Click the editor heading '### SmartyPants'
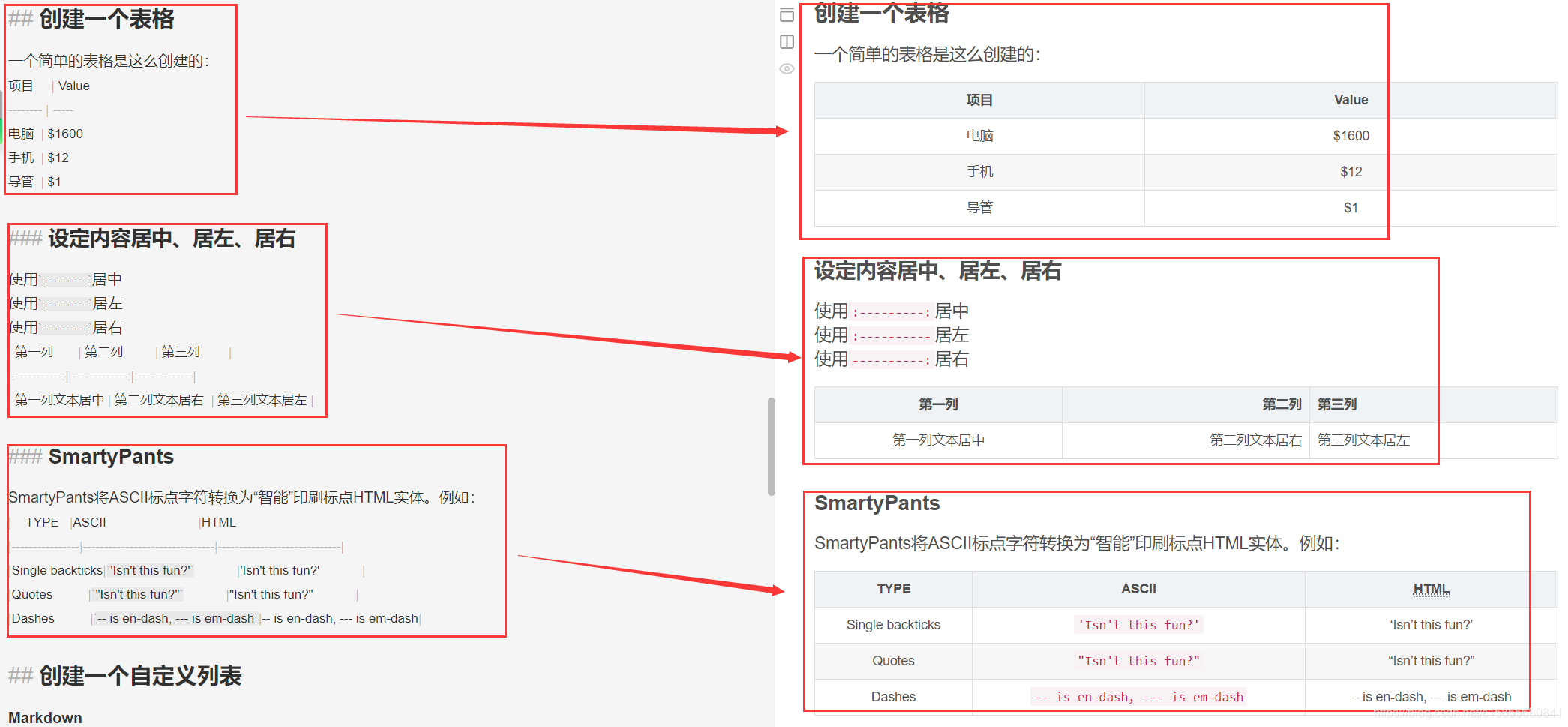The width and height of the screenshot is (1568, 727). (x=91, y=457)
